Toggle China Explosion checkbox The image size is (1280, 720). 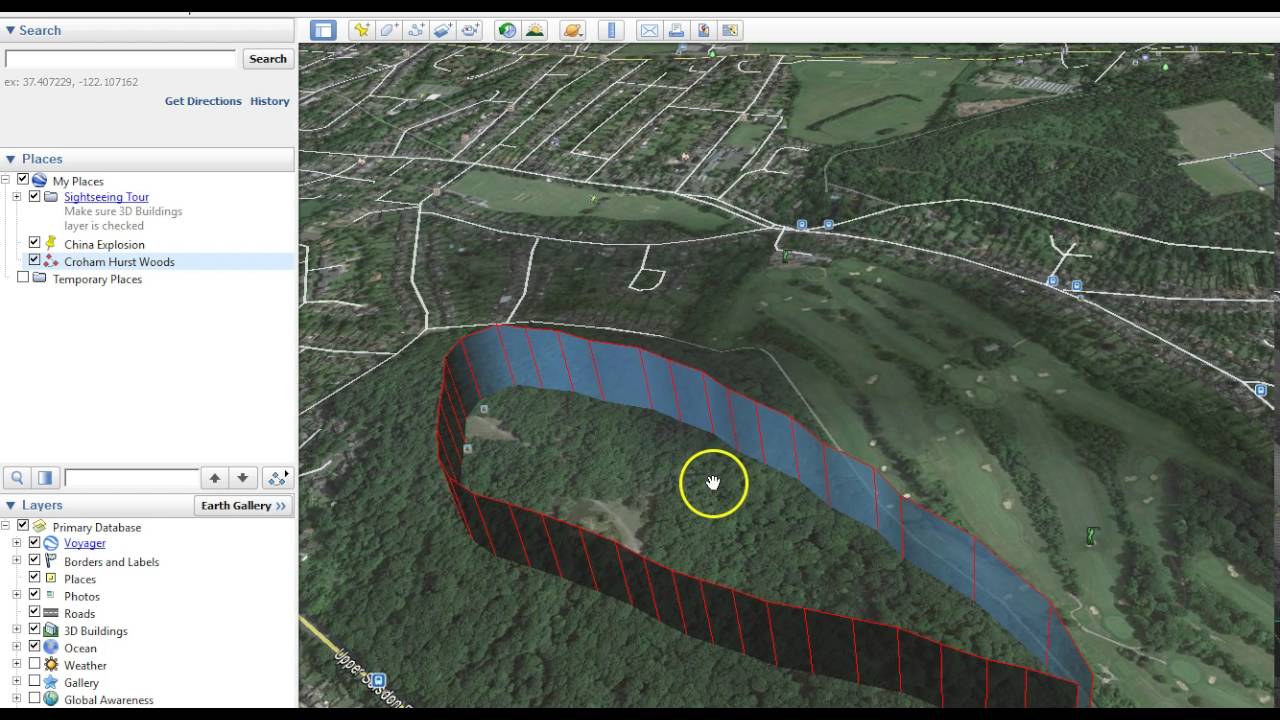coord(35,243)
